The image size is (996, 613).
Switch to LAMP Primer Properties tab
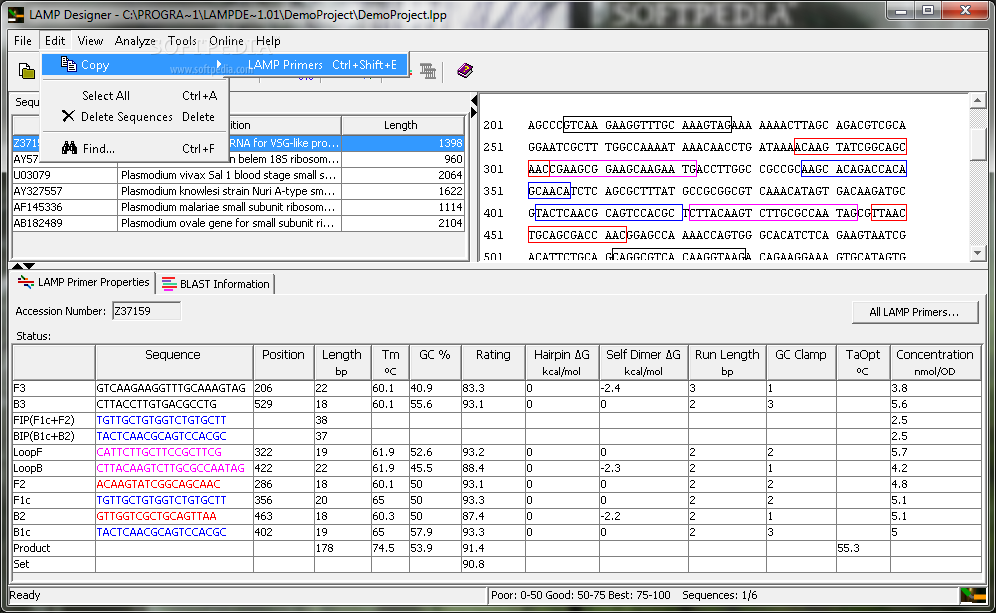pos(83,283)
